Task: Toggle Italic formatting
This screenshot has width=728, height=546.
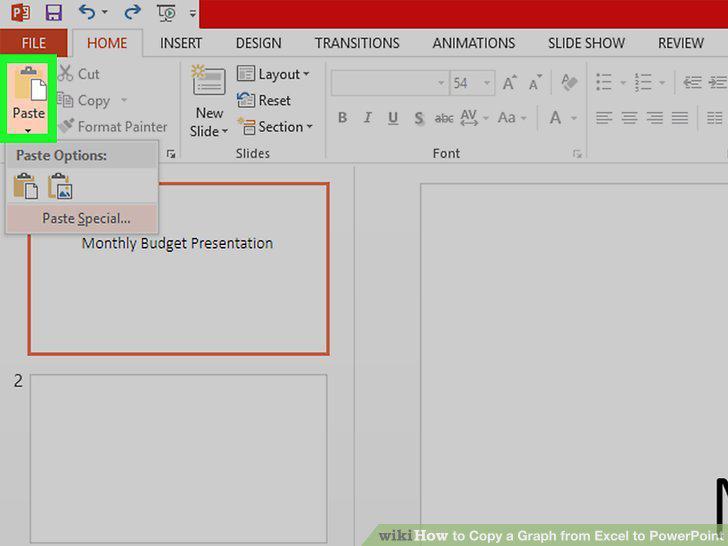Action: pos(368,118)
